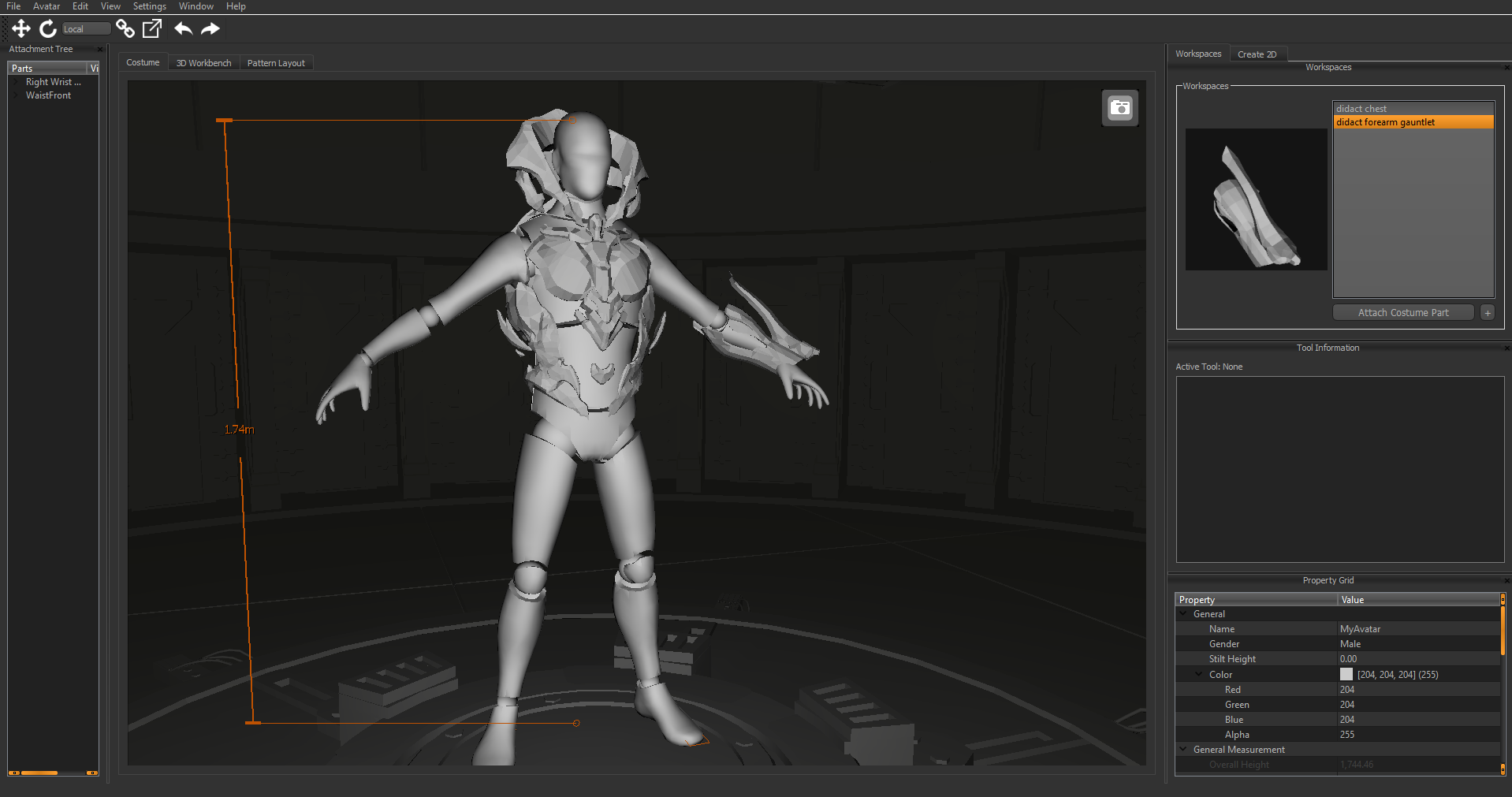Click the 1.74m height measurement label

point(239,430)
